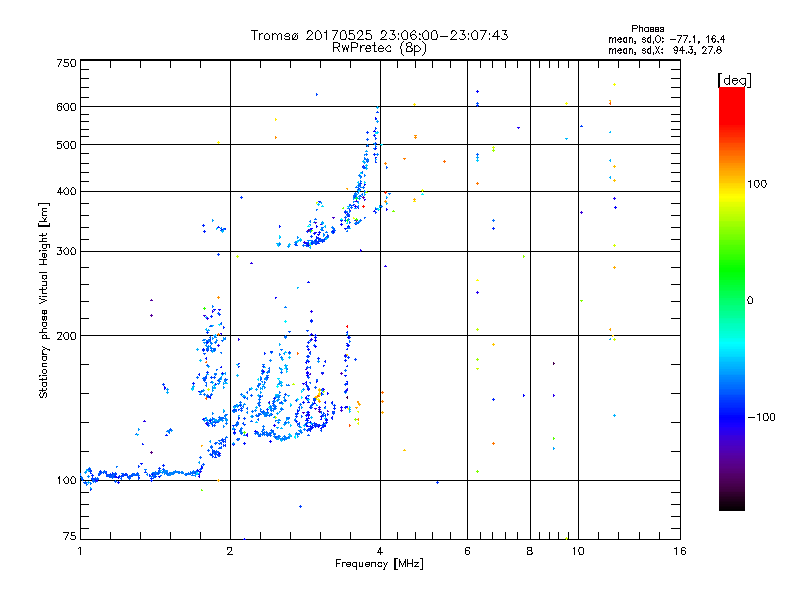
Task: Click the loop-shaped scatter cluster near 3 MHz
Action: (x=314, y=412)
